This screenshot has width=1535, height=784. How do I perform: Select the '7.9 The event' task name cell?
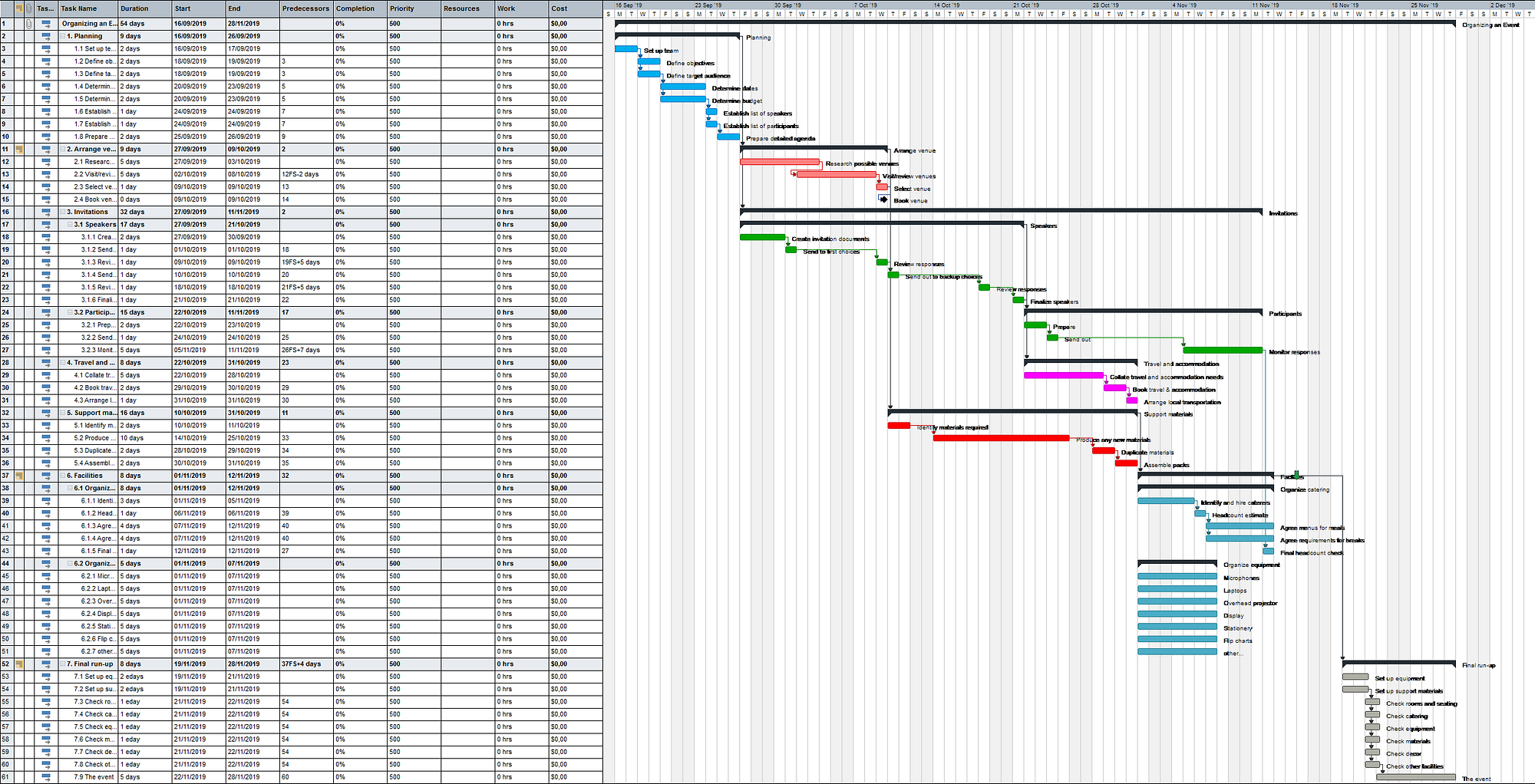pyautogui.click(x=87, y=777)
